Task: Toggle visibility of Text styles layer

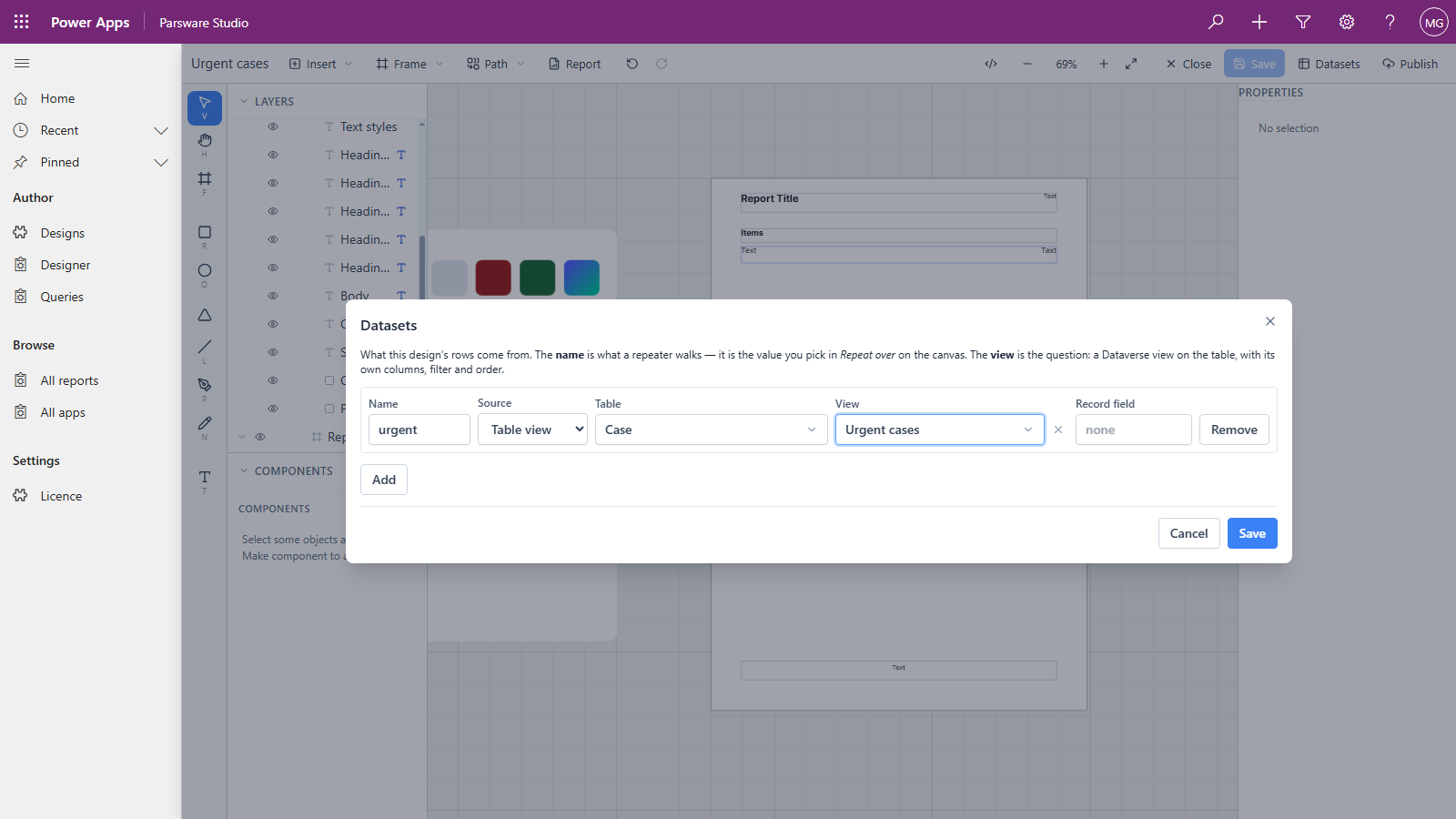Action: point(273,126)
